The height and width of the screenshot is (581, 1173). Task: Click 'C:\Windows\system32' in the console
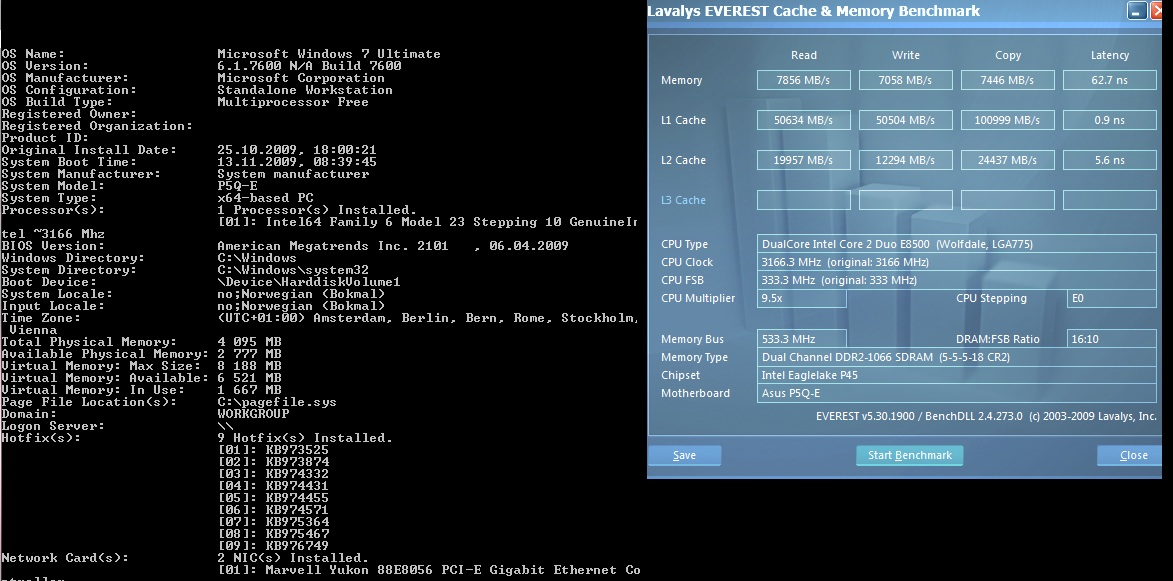pyautogui.click(x=293, y=269)
